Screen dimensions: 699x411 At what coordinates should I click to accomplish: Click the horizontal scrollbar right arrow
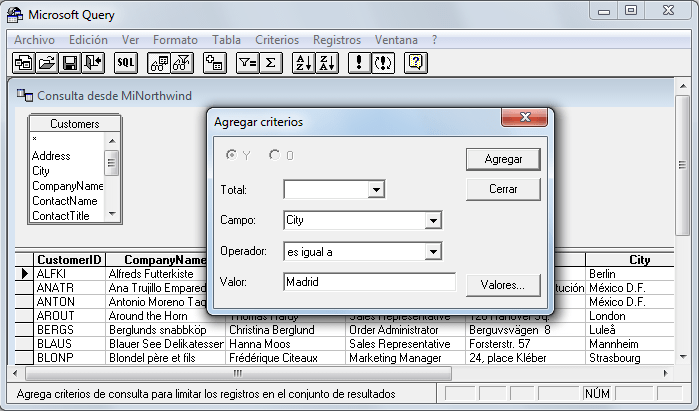pos(666,373)
